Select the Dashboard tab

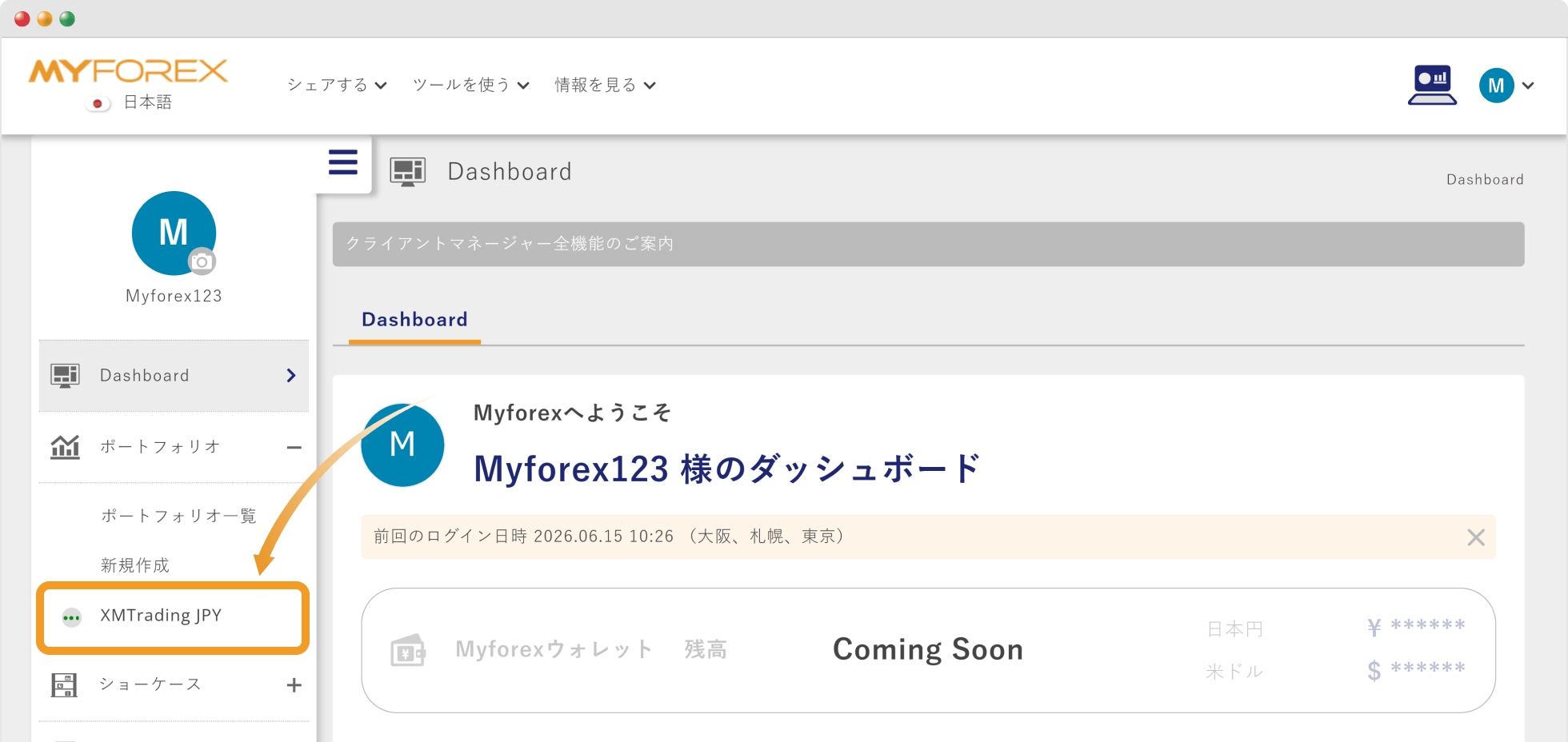pos(414,320)
